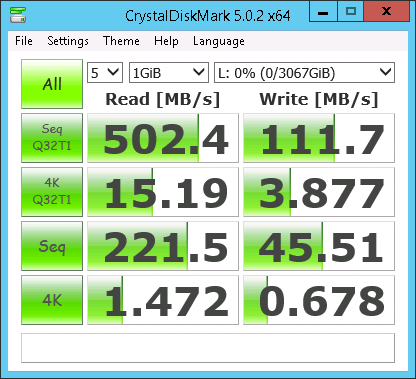This screenshot has height=379, width=416.
Task: Start the Seq Q32T1 test
Action: (52, 138)
